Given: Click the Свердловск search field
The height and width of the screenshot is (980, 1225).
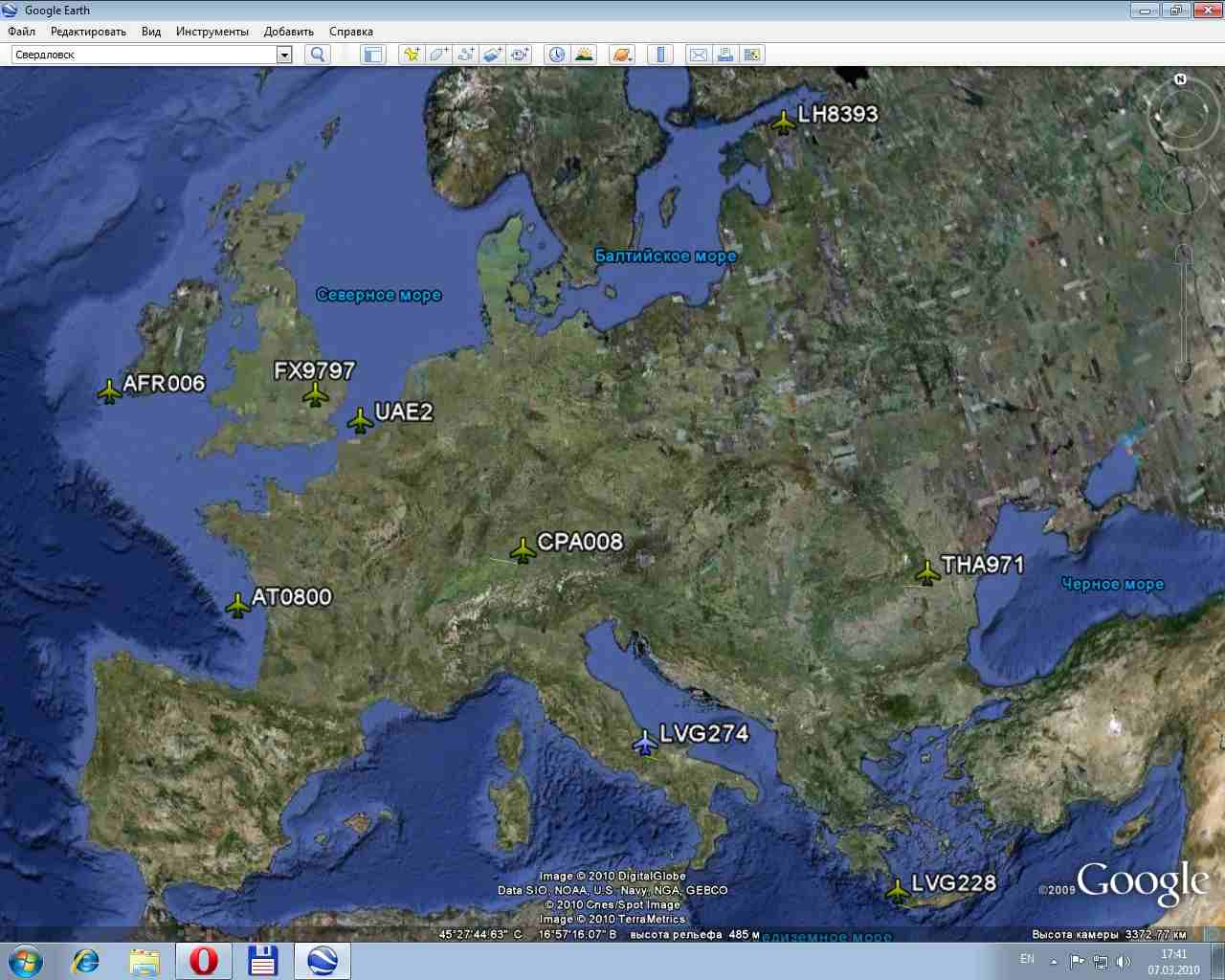Looking at the screenshot, I should 145,55.
